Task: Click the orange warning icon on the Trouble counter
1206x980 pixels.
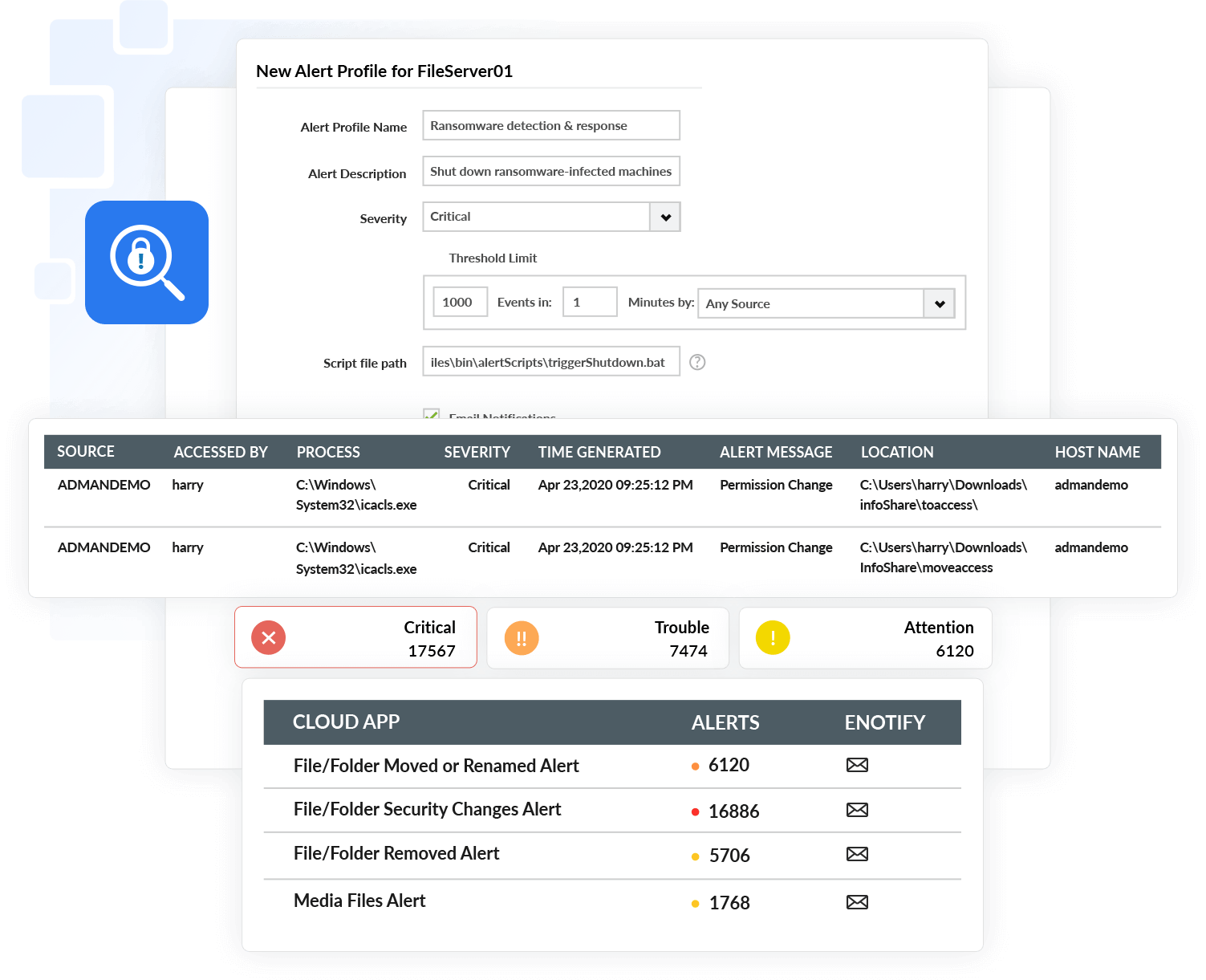Action: (522, 638)
